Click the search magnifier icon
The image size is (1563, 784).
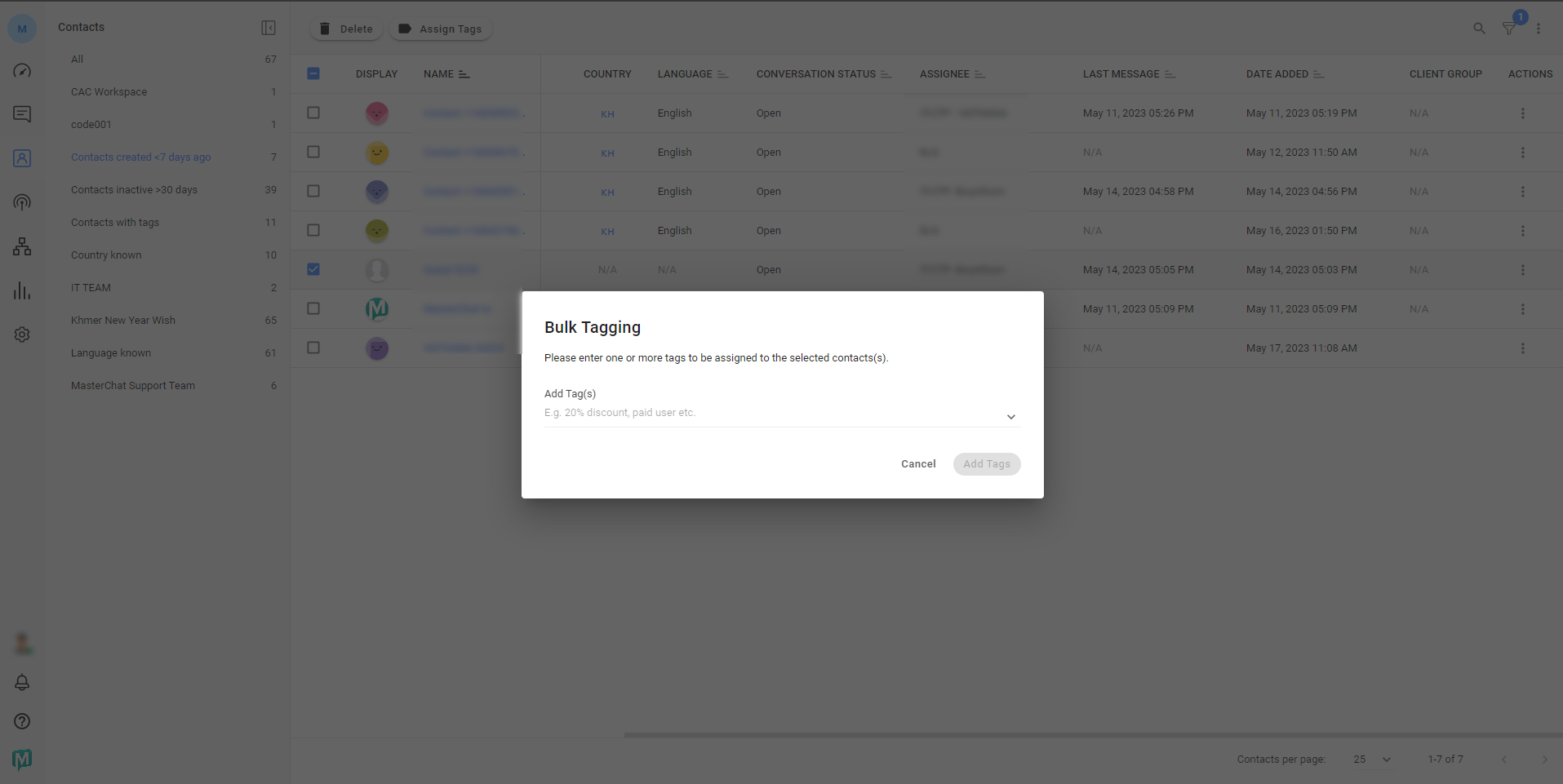(x=1479, y=29)
